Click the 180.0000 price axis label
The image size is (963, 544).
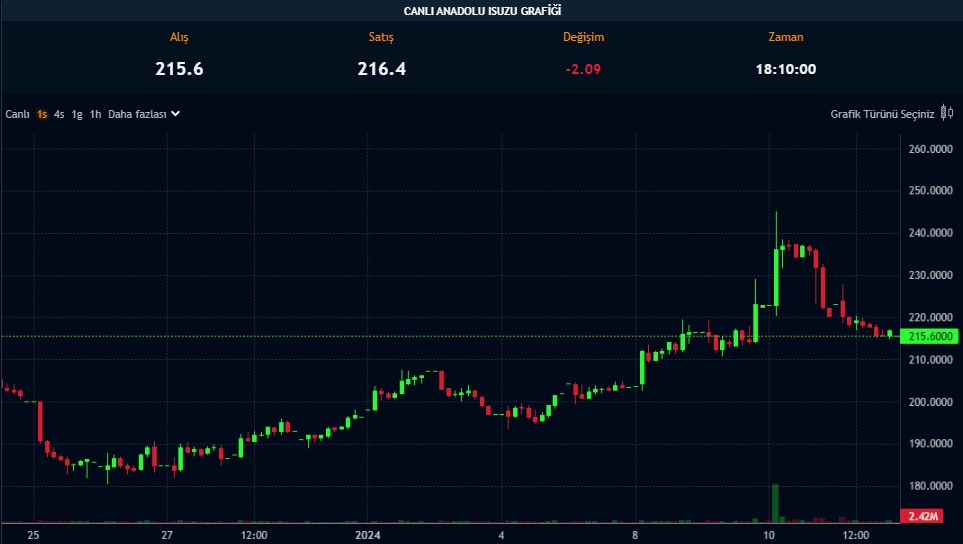(x=929, y=486)
